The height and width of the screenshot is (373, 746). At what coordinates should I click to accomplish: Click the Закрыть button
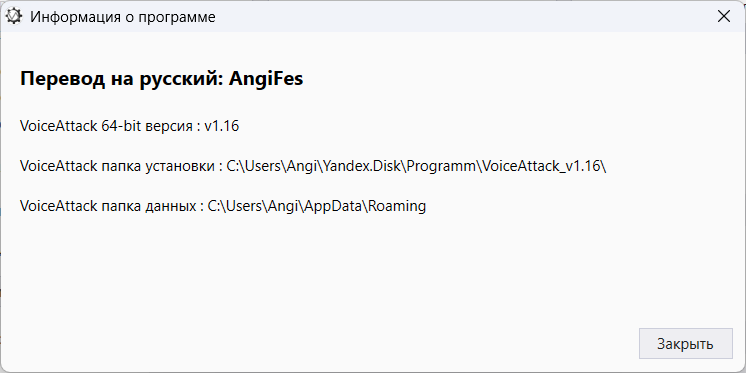click(x=685, y=344)
